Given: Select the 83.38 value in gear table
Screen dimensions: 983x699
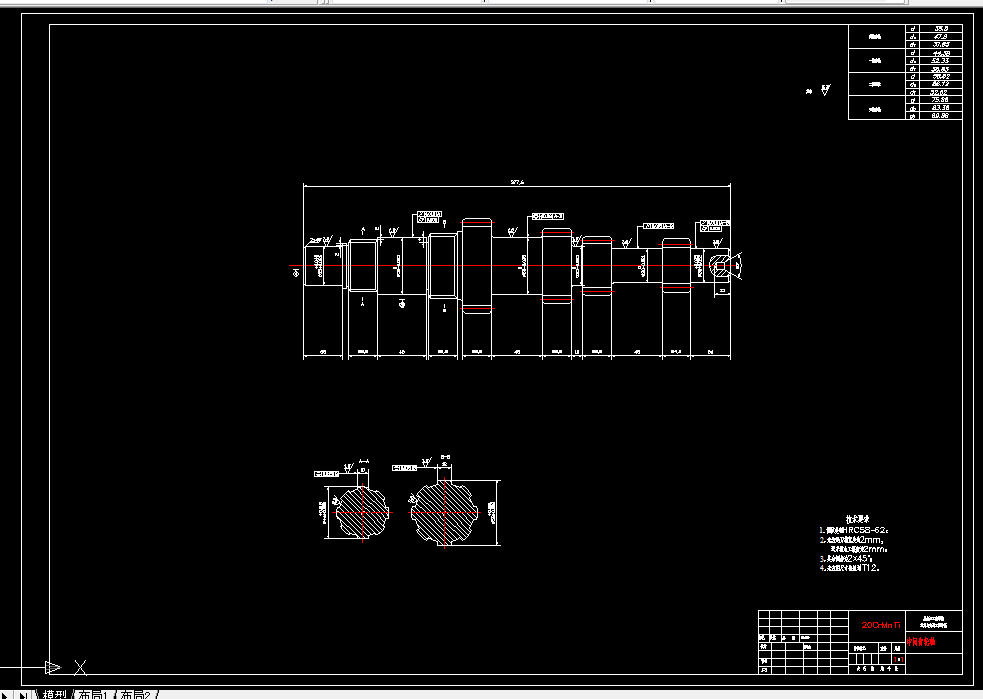Looking at the screenshot, I should click(940, 108).
